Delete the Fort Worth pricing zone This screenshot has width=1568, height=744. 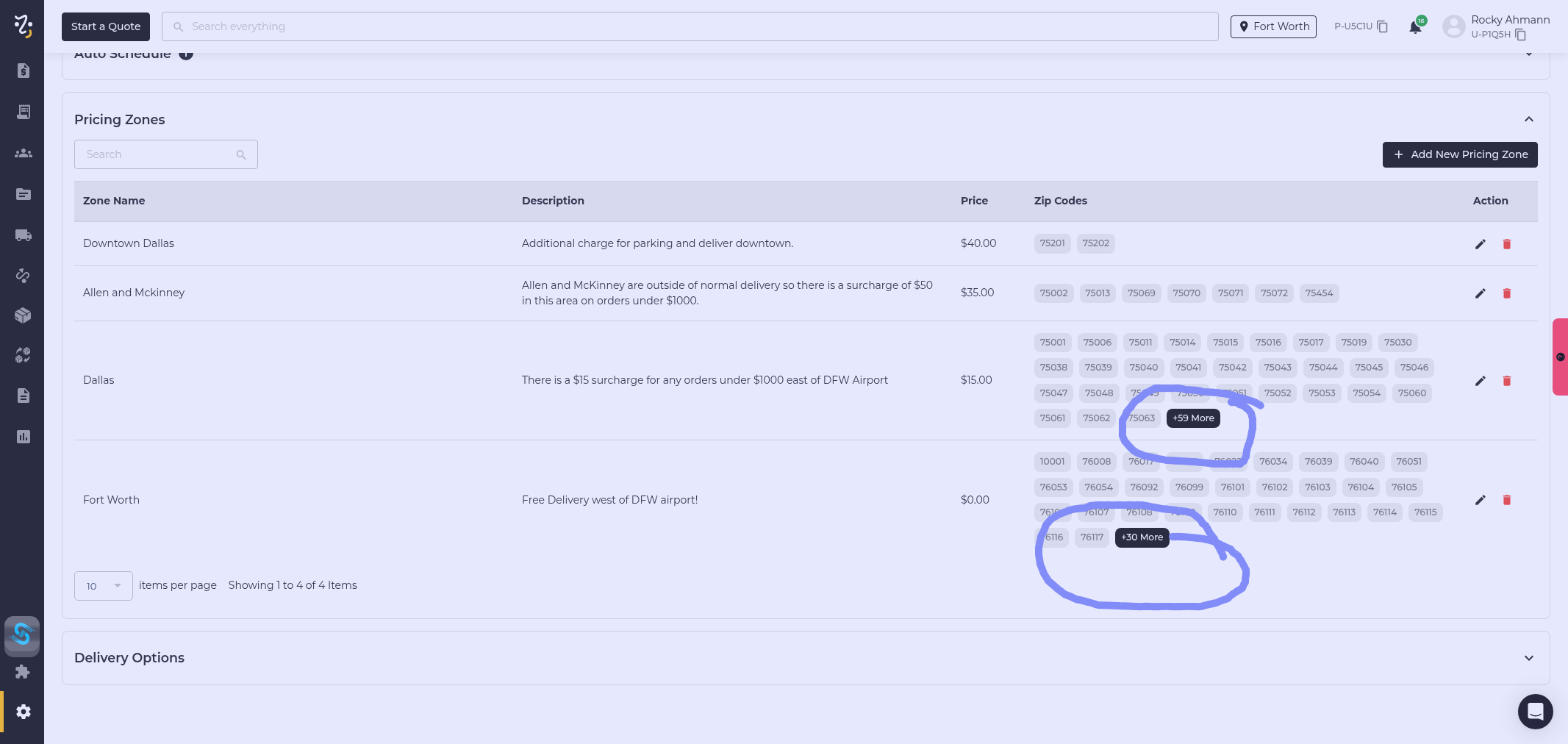(x=1506, y=500)
